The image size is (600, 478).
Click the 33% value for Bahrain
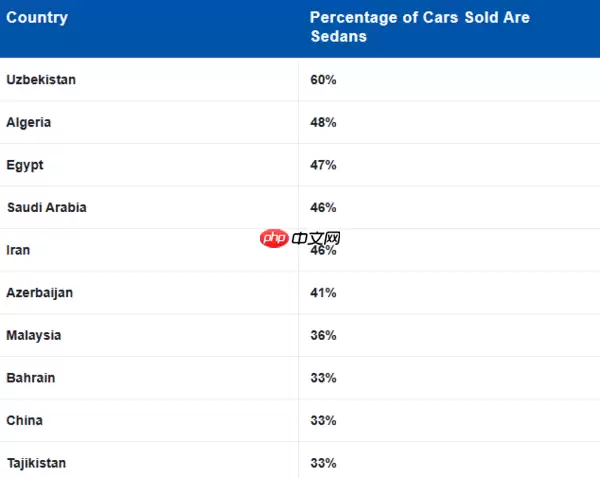[323, 378]
